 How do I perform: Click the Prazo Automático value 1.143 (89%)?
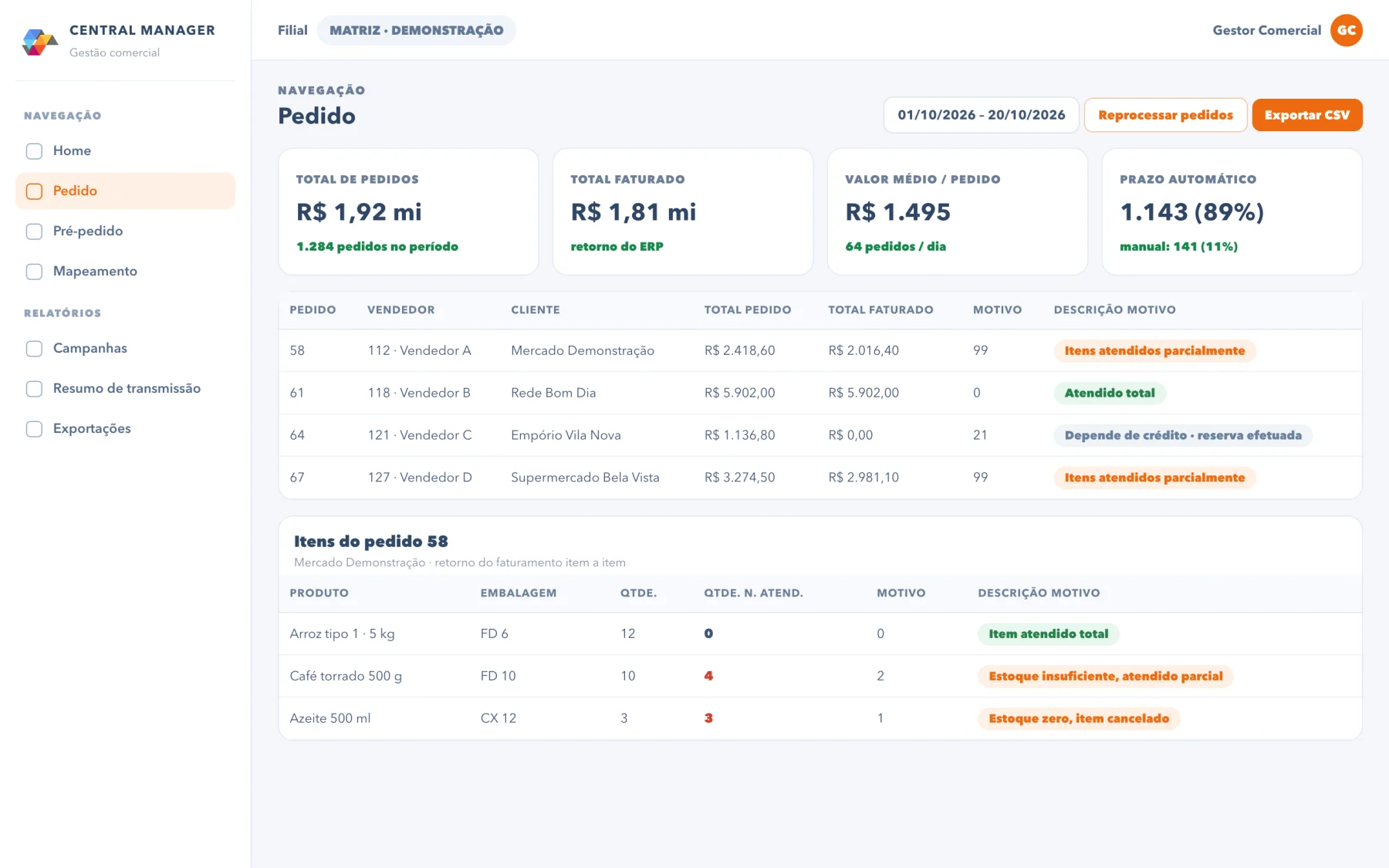click(x=1191, y=212)
